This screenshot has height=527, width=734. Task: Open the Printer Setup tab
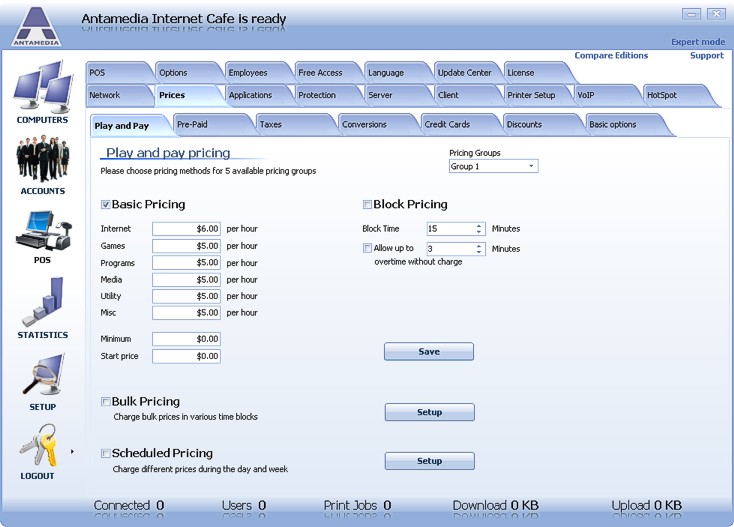pos(536,95)
